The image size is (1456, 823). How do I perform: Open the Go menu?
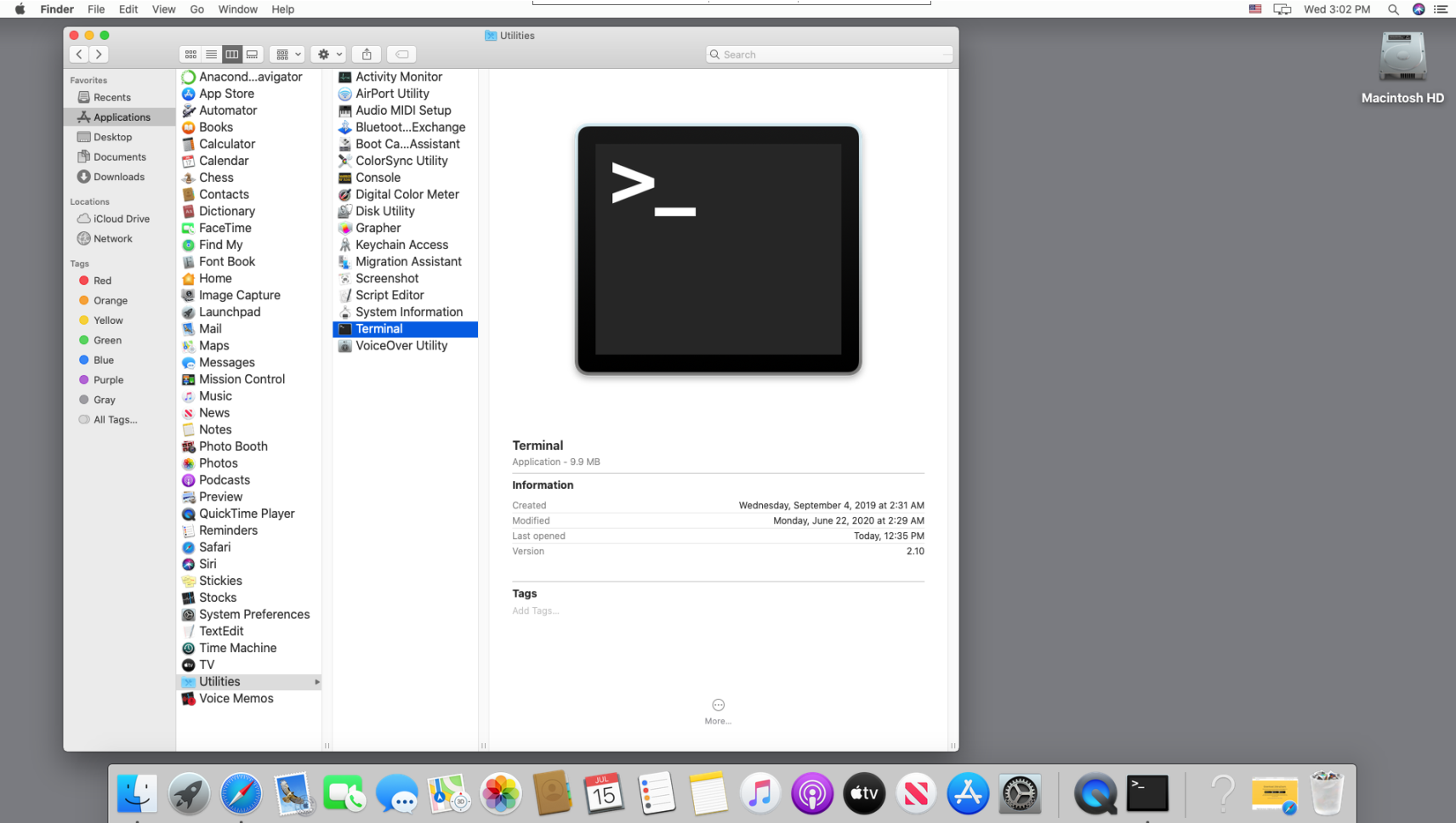point(197,9)
